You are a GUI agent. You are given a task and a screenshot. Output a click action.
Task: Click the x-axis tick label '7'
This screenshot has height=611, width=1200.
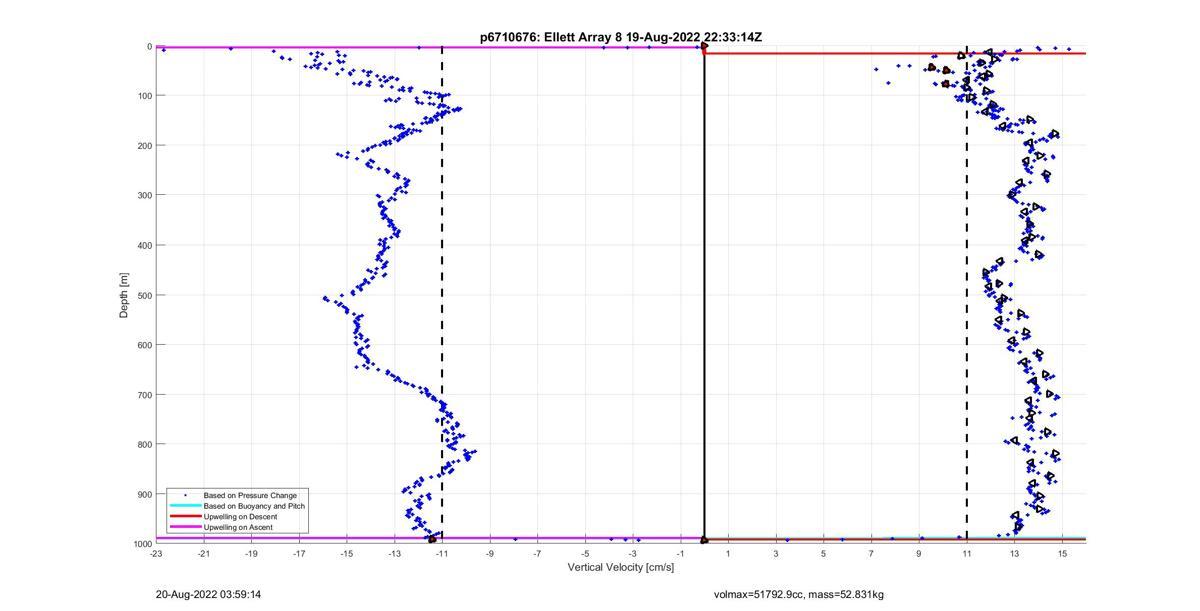[x=871, y=553]
